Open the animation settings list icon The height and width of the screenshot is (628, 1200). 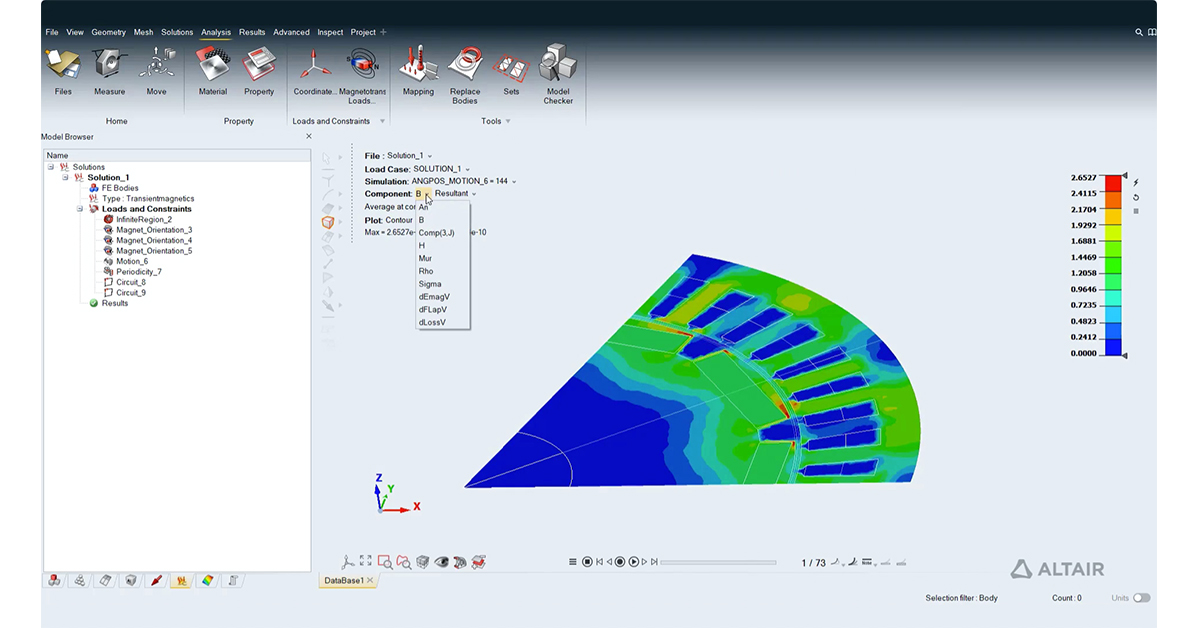(x=573, y=562)
